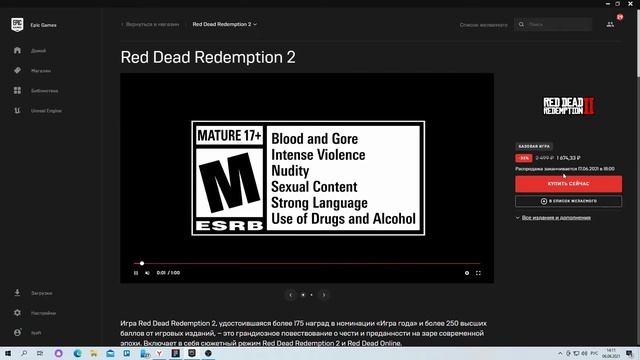The width and height of the screenshot is (640, 360).
Task: Click the ESRB Mature 17+ video frame
Action: click(308, 178)
